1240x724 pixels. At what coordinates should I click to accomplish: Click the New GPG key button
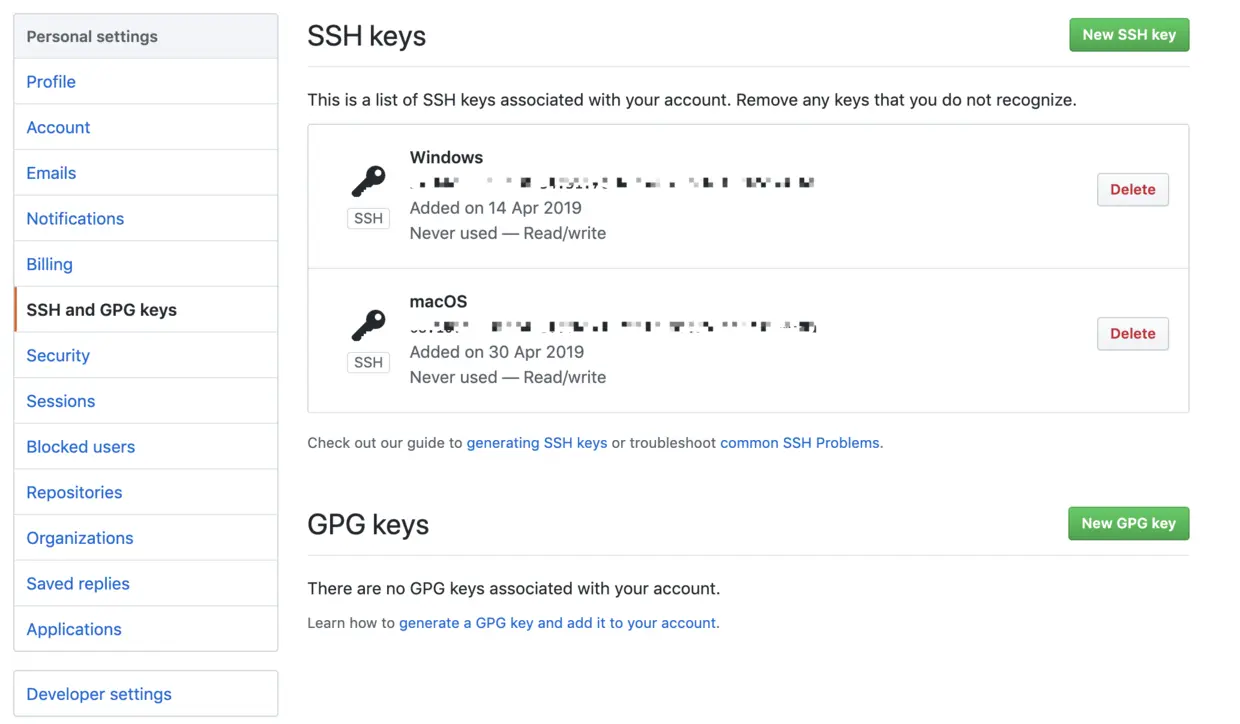click(1128, 523)
